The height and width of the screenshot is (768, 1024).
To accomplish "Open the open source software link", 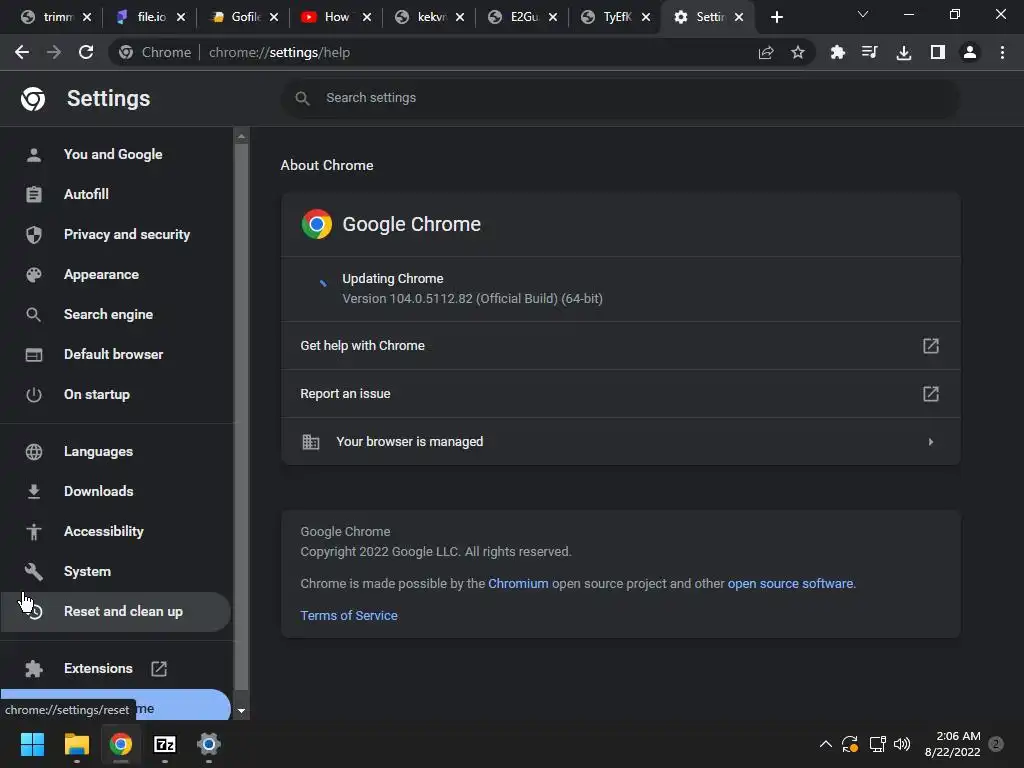I will point(790,583).
